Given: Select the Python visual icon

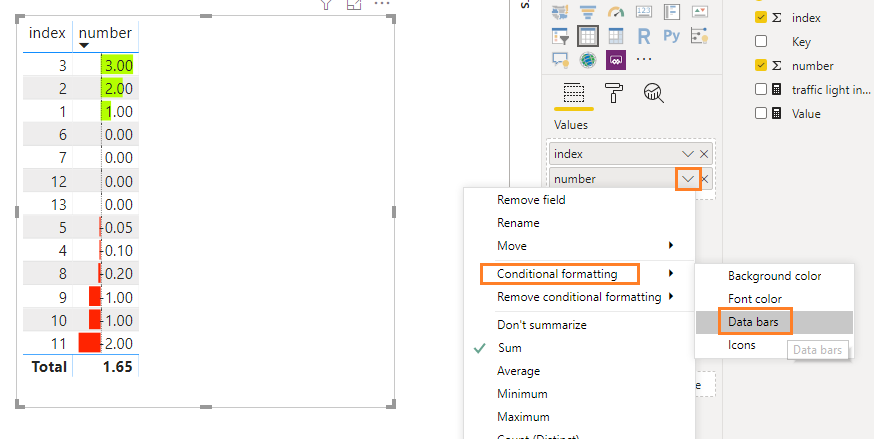Looking at the screenshot, I should (672, 36).
